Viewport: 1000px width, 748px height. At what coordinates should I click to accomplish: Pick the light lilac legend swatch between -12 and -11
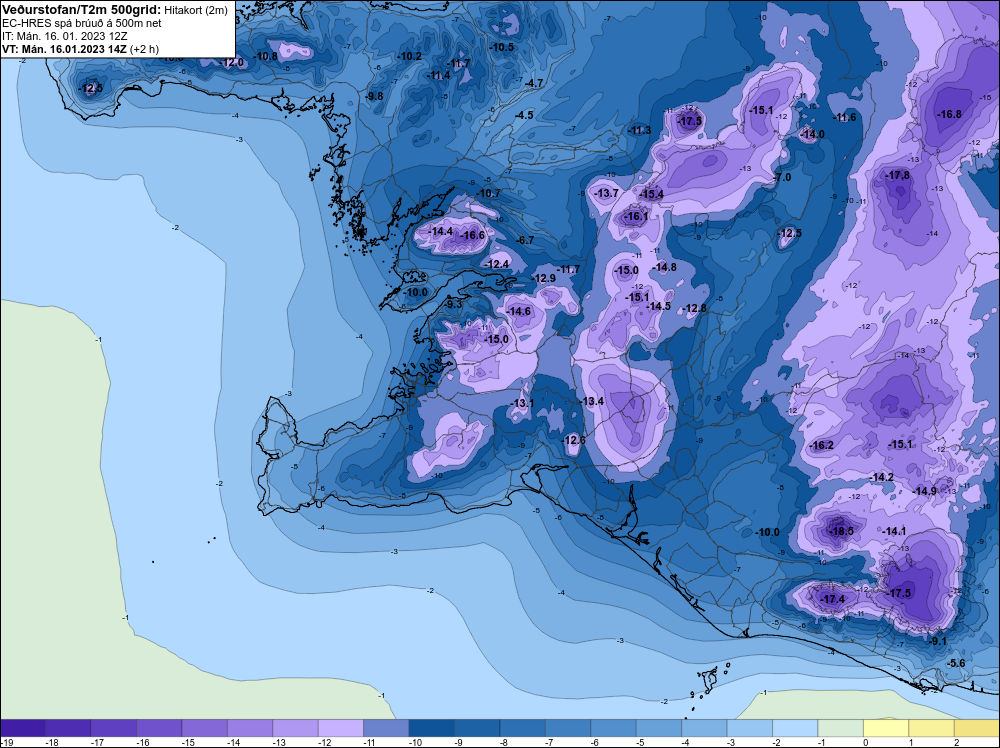(341, 728)
